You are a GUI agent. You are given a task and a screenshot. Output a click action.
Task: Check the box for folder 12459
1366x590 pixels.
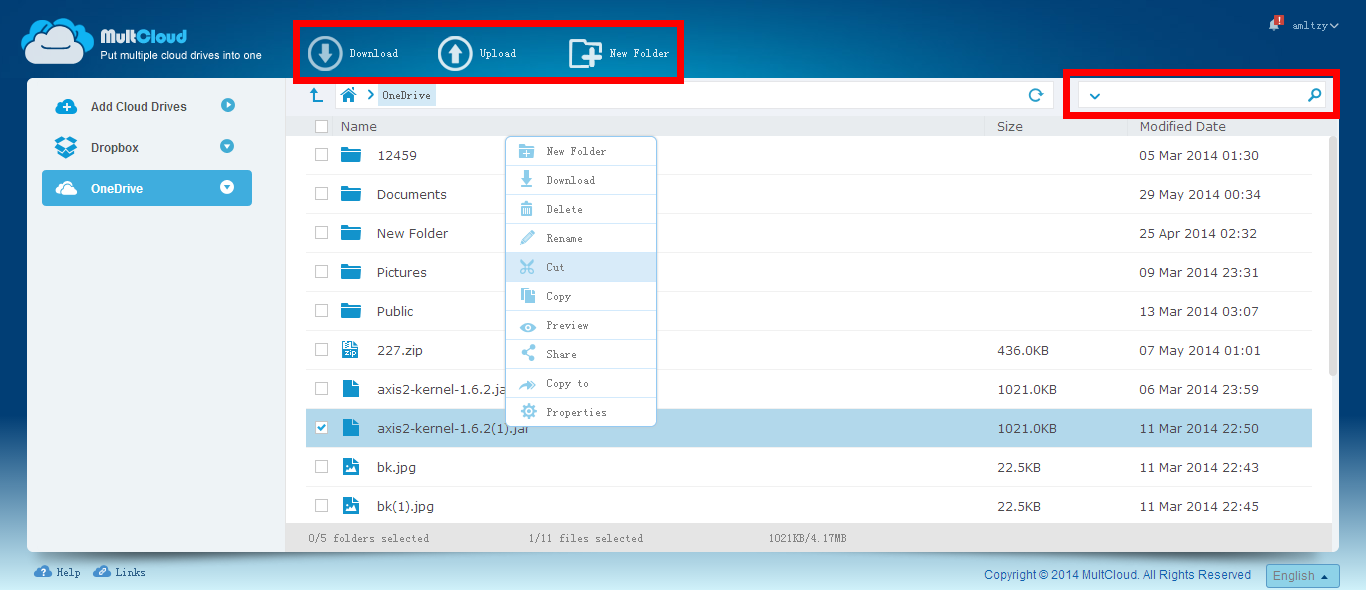321,155
